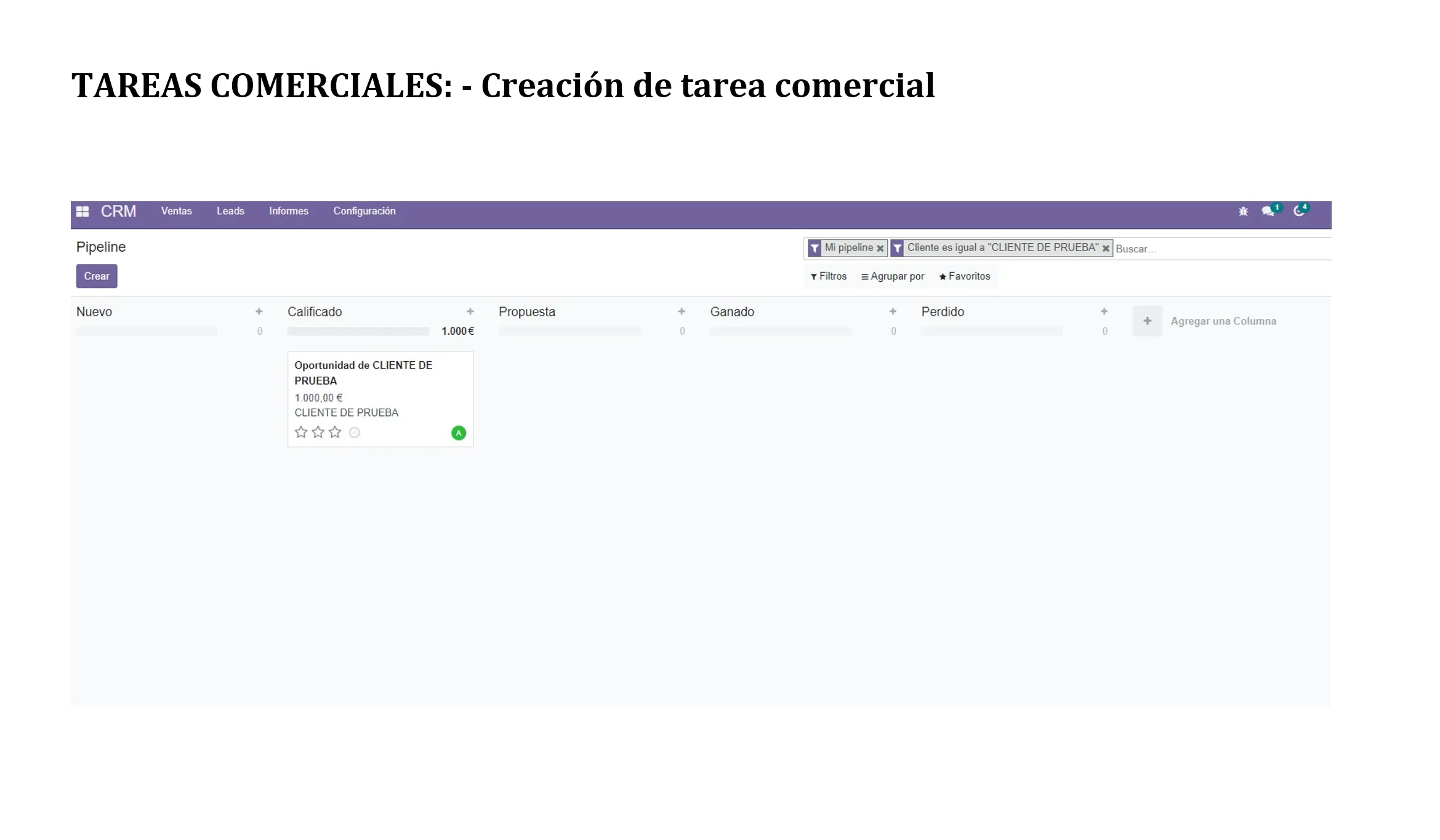This screenshot has height=840, width=1440.
Task: Click the green salesperson avatar A
Action: [459, 433]
